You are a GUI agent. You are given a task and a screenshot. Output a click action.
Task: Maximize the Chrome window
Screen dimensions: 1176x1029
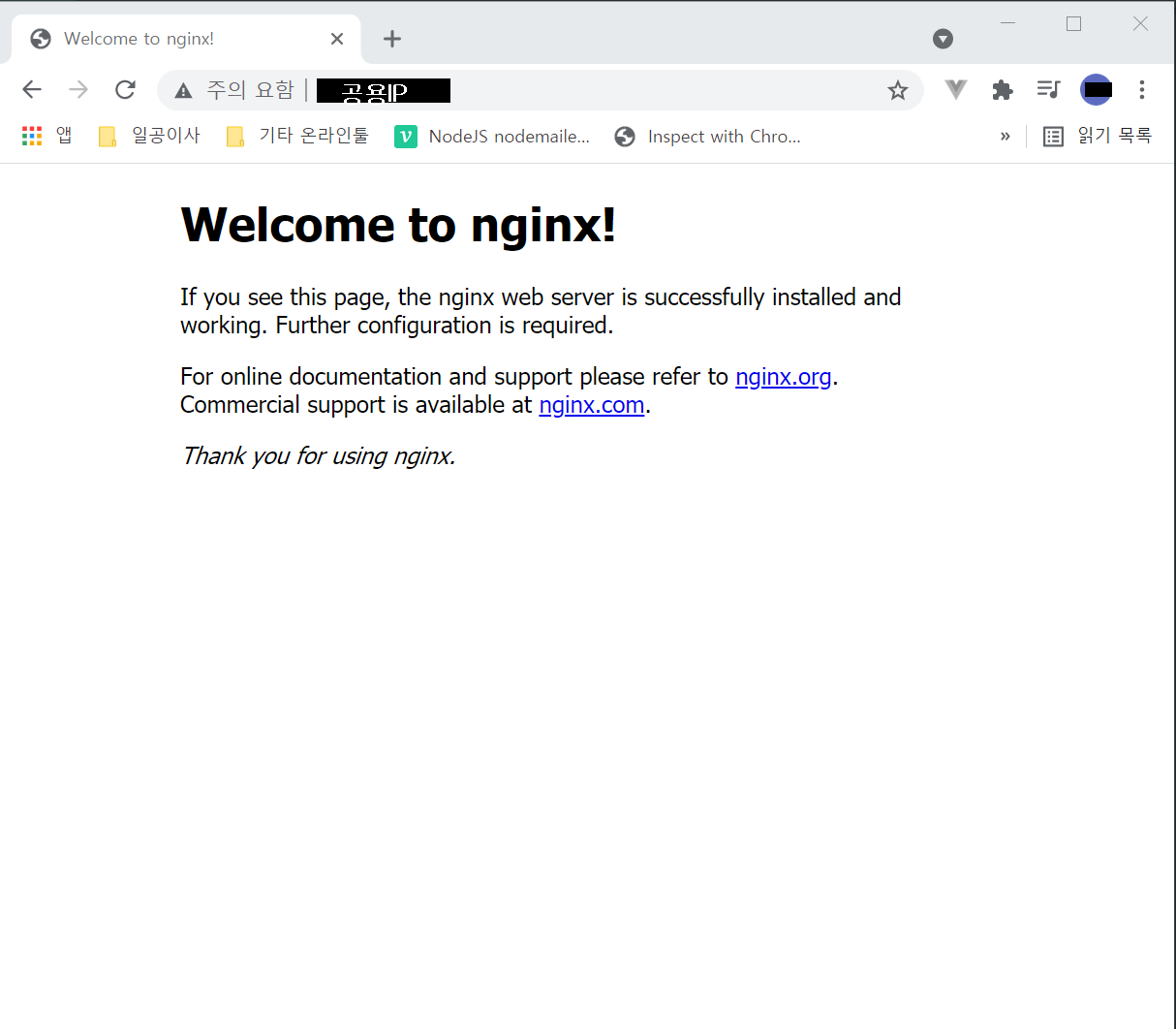[1073, 23]
